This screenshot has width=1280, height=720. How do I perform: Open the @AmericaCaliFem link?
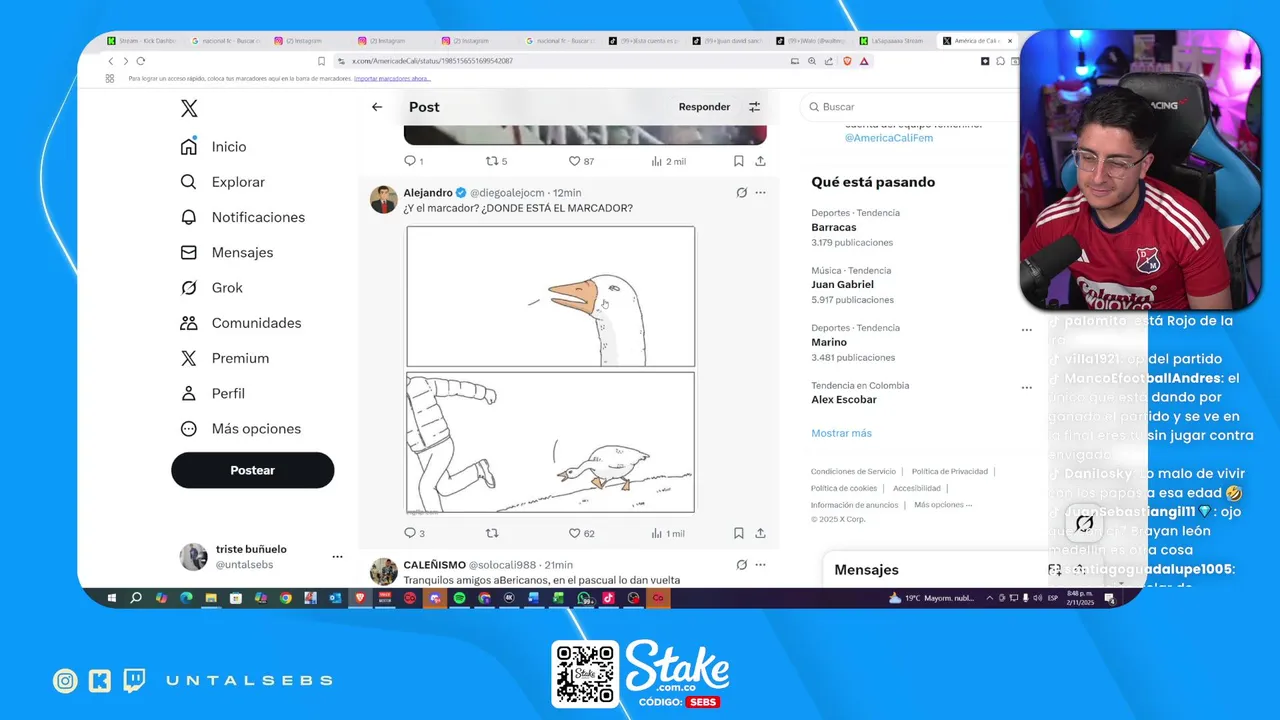(x=889, y=138)
